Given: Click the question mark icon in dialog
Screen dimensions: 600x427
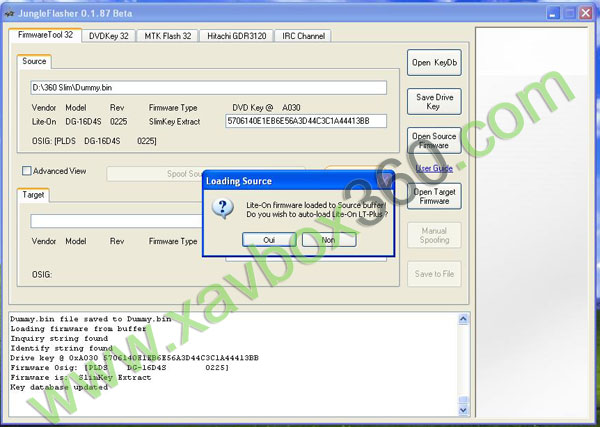Looking at the screenshot, I should coord(222,208).
